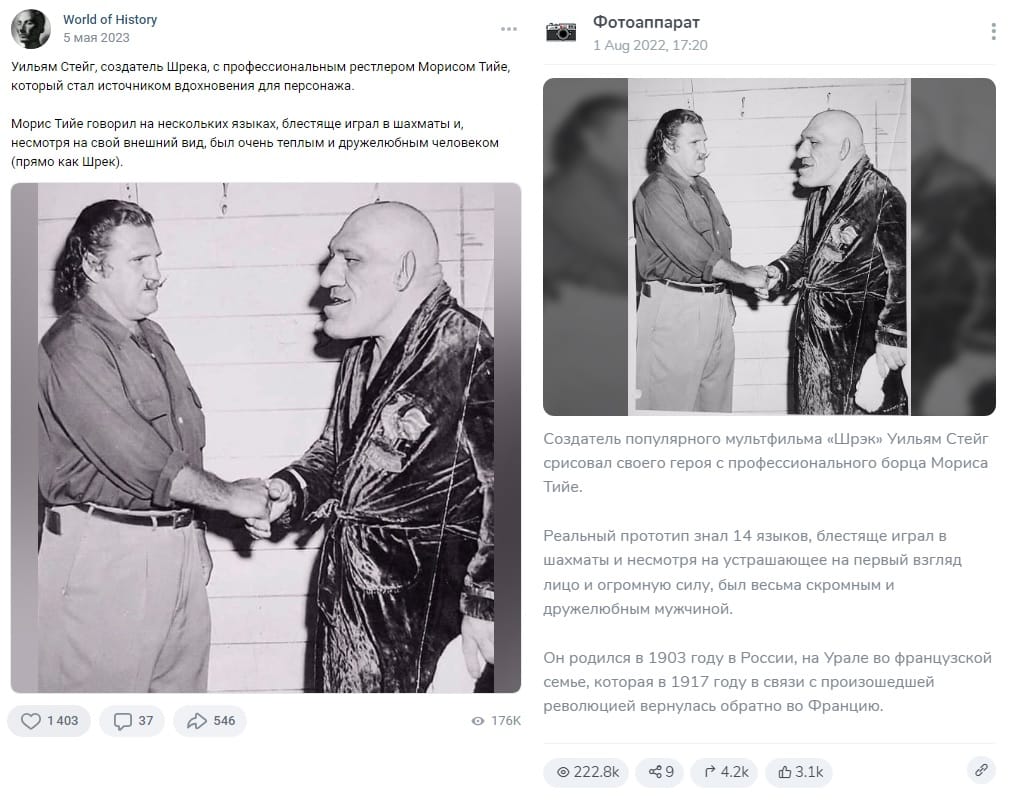Click the 1 Aug 2022, 17:20 timestamp
The height and width of the screenshot is (801, 1012).
pos(650,45)
